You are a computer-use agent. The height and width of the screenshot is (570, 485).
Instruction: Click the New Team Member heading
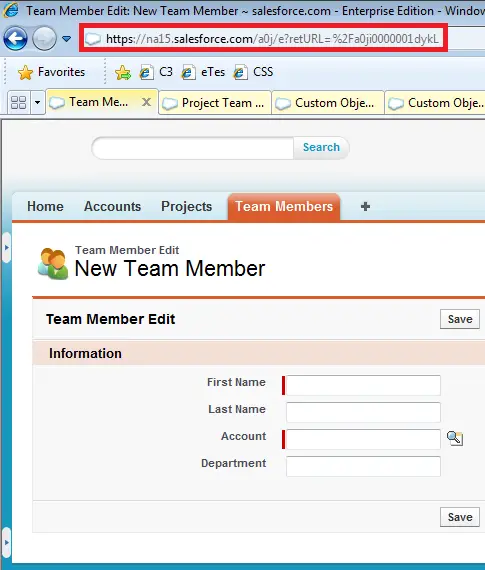[170, 268]
